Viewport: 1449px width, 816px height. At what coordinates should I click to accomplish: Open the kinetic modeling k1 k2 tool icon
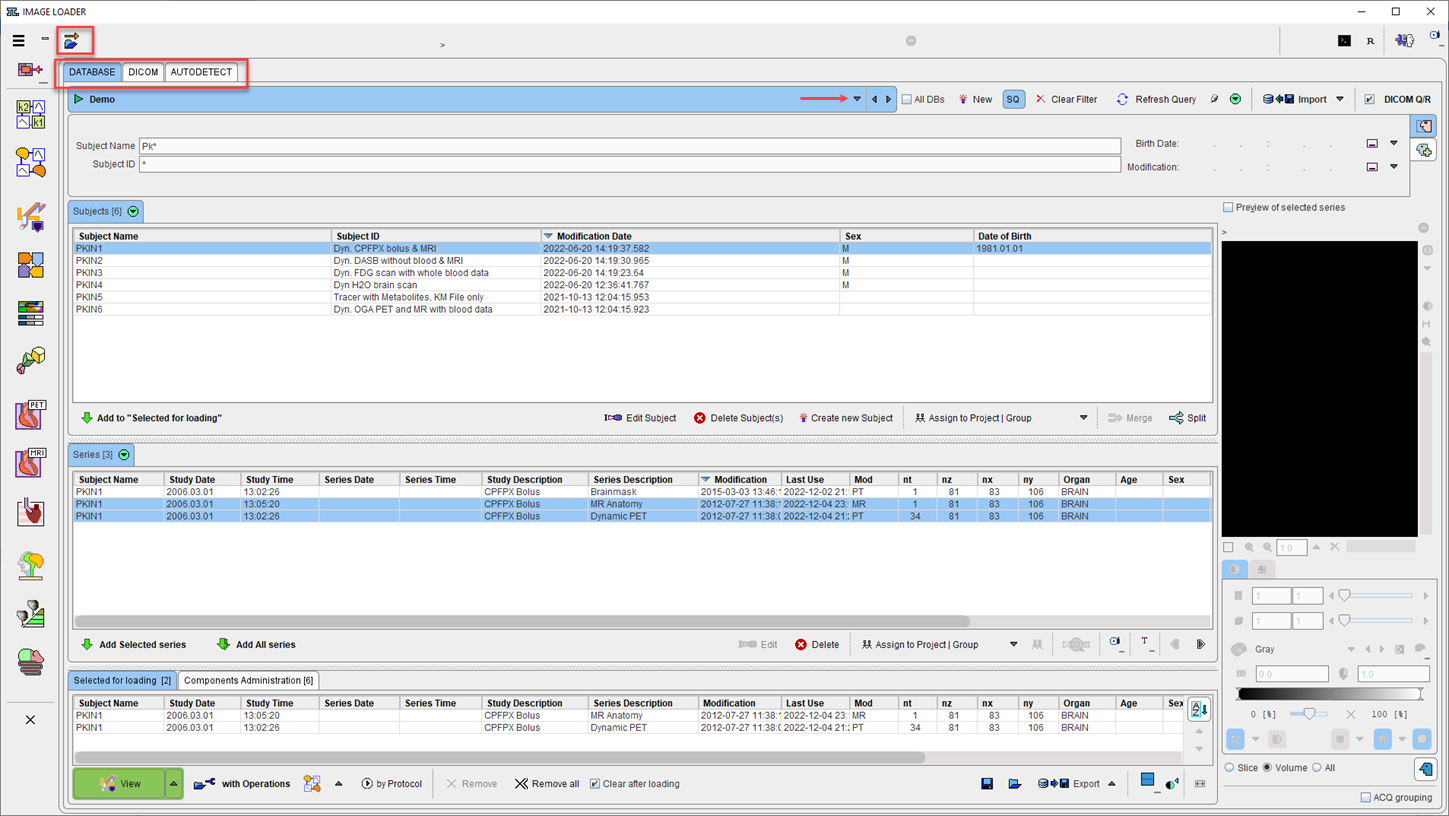pyautogui.click(x=31, y=114)
